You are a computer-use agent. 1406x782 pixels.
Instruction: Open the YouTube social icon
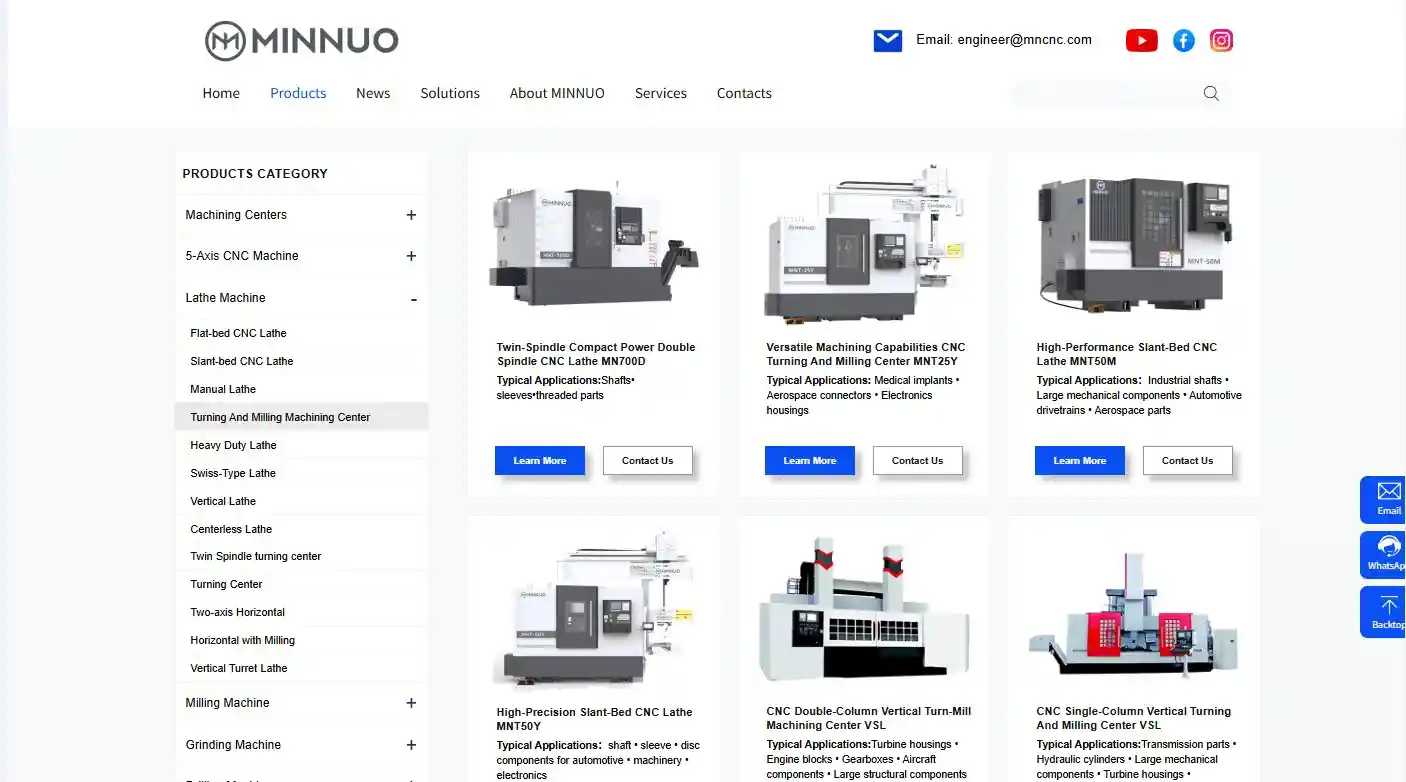[1141, 40]
